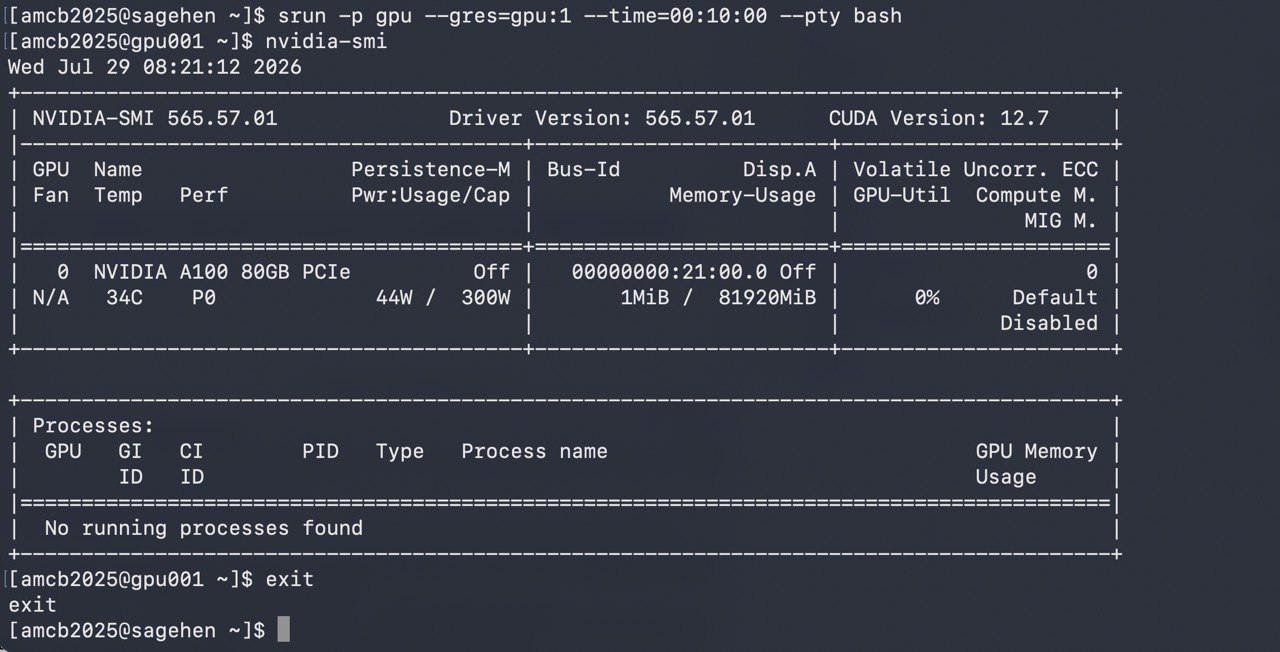The width and height of the screenshot is (1280, 652).
Task: Select GPU name 'NVIDIA A100 80GB PCIe'
Action: tap(222, 272)
